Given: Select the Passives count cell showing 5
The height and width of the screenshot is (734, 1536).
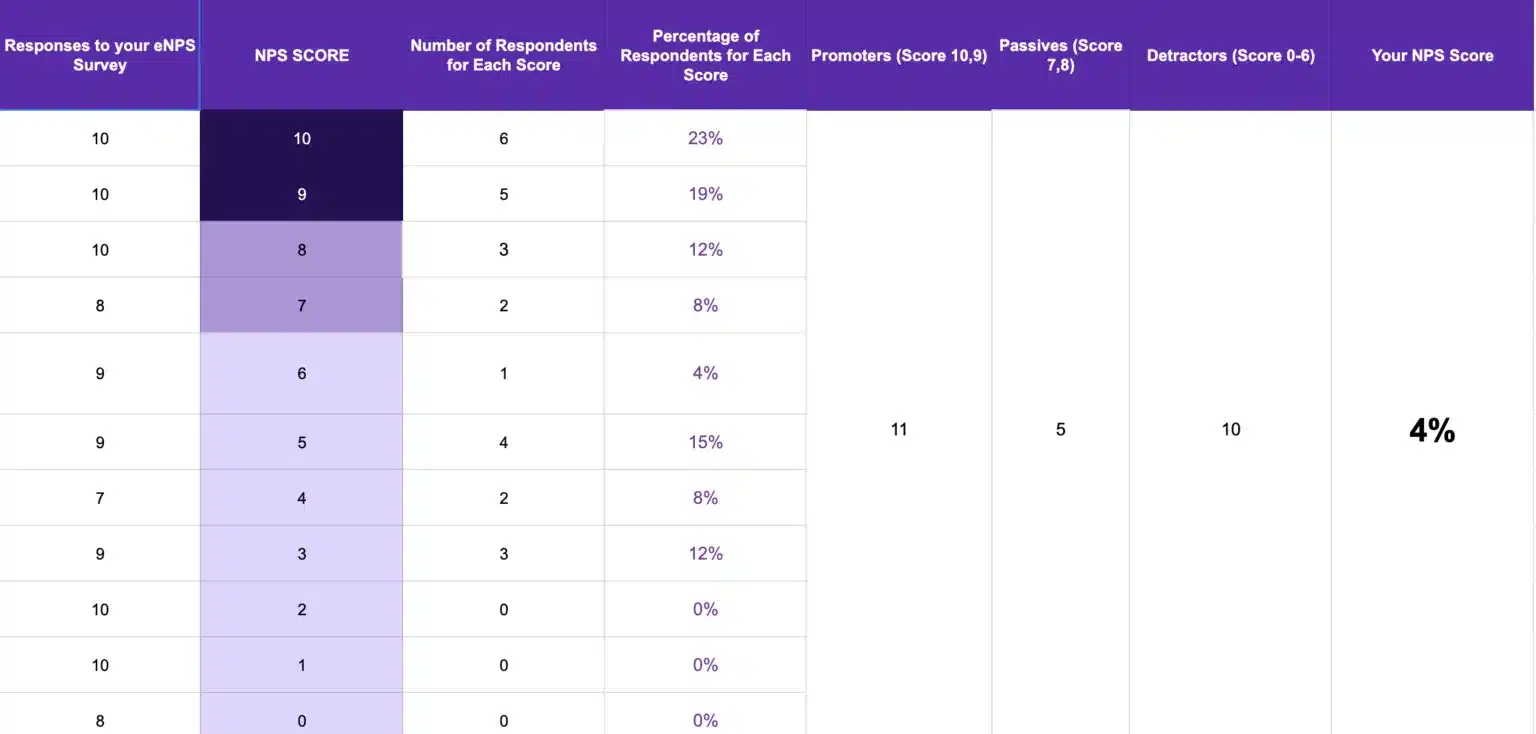Looking at the screenshot, I should [1060, 430].
